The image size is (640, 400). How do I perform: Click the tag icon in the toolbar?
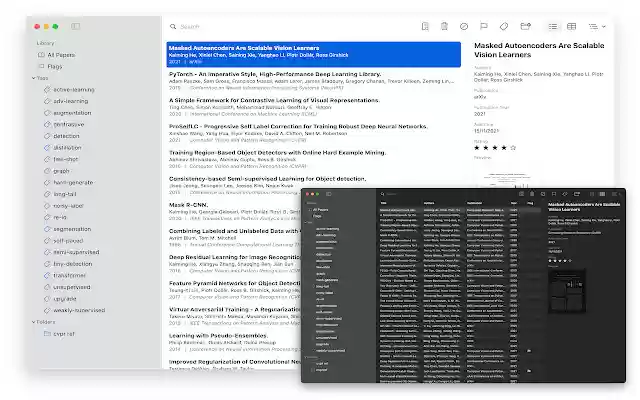tap(504, 27)
